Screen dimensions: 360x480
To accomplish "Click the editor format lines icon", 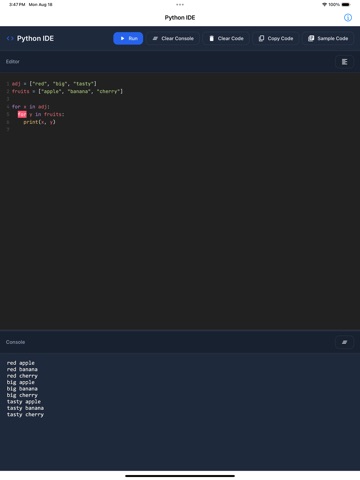I will click(x=344, y=62).
